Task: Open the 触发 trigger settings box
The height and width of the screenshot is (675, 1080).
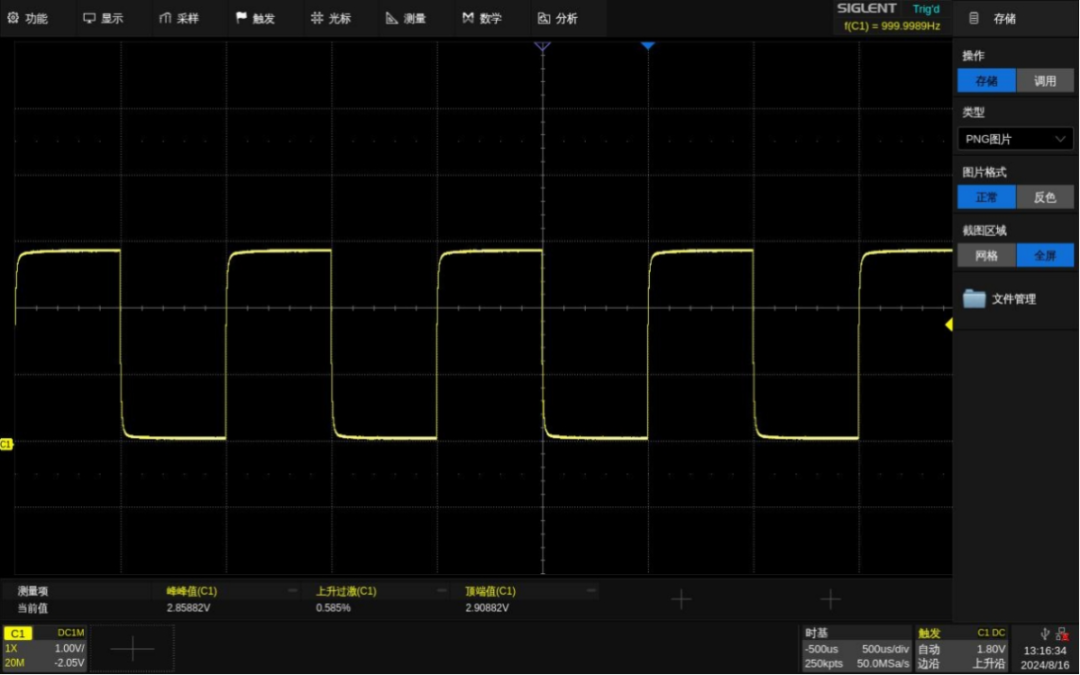Action: tap(962, 648)
